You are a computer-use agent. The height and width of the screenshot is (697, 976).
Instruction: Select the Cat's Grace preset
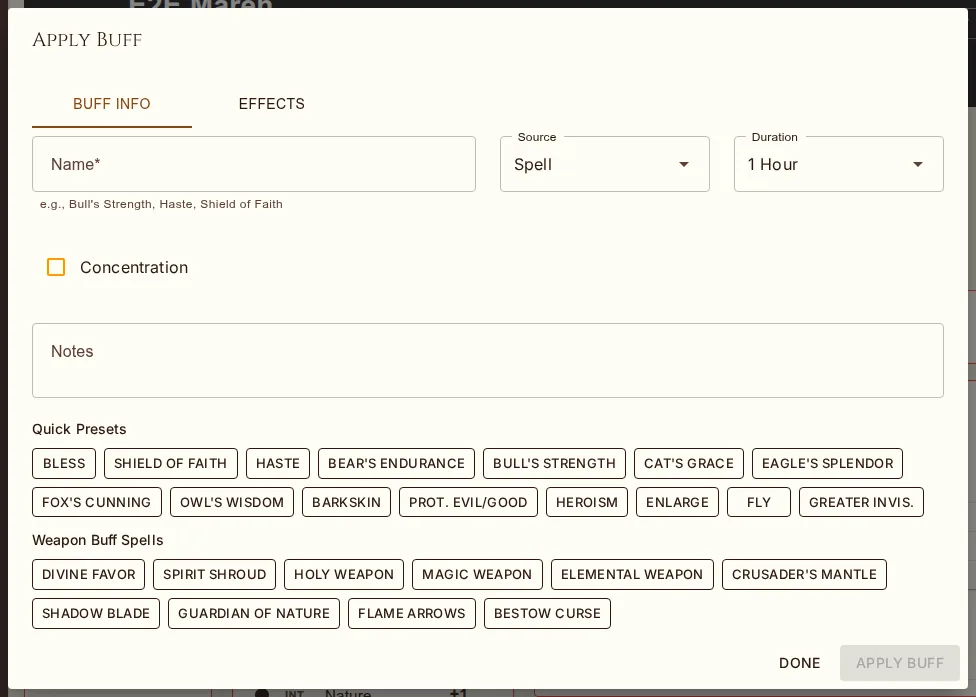click(x=689, y=464)
